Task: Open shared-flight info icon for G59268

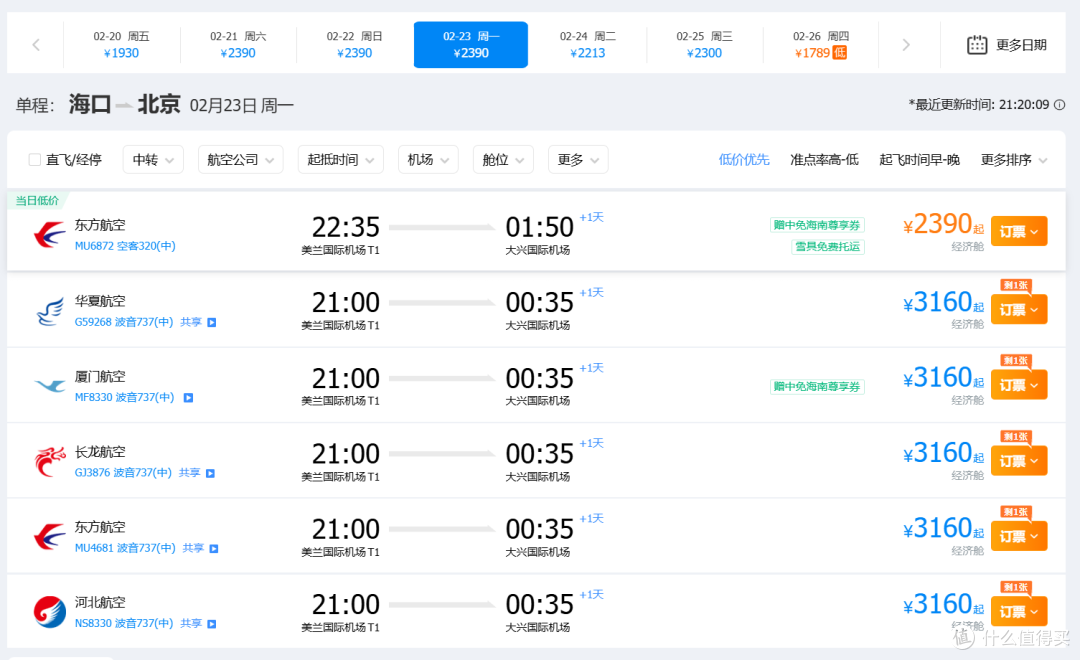Action: click(212, 322)
